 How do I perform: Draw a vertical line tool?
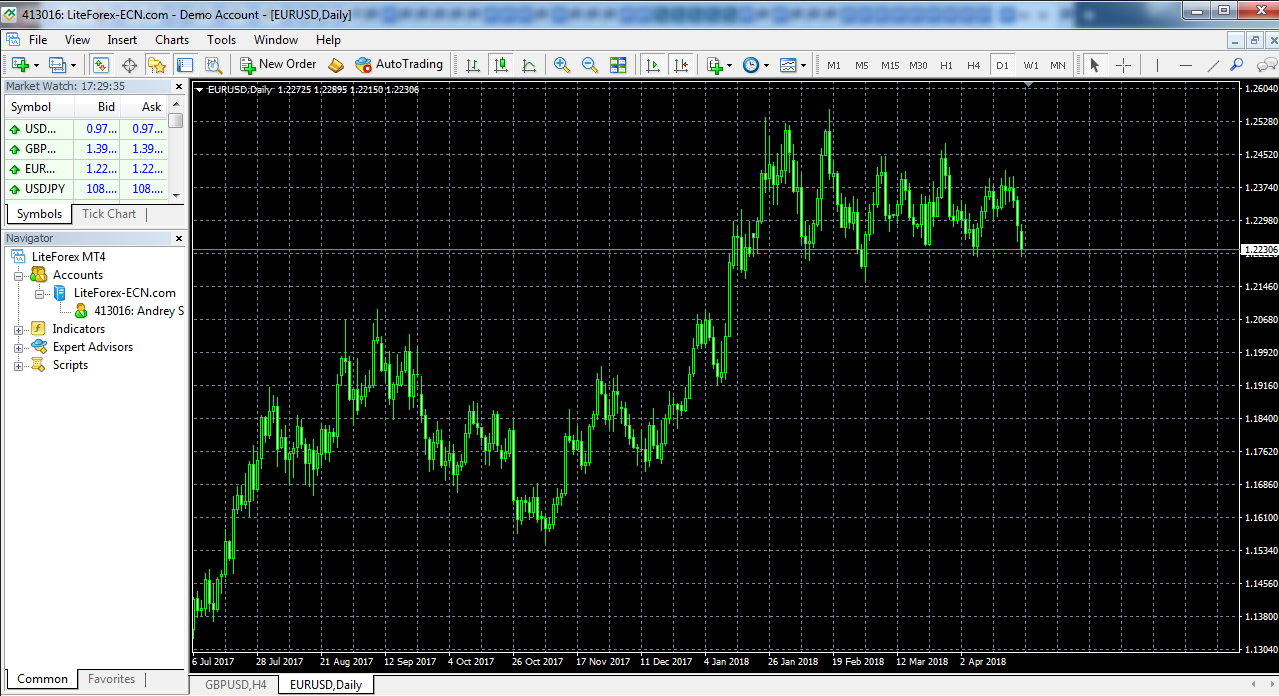pos(1157,65)
